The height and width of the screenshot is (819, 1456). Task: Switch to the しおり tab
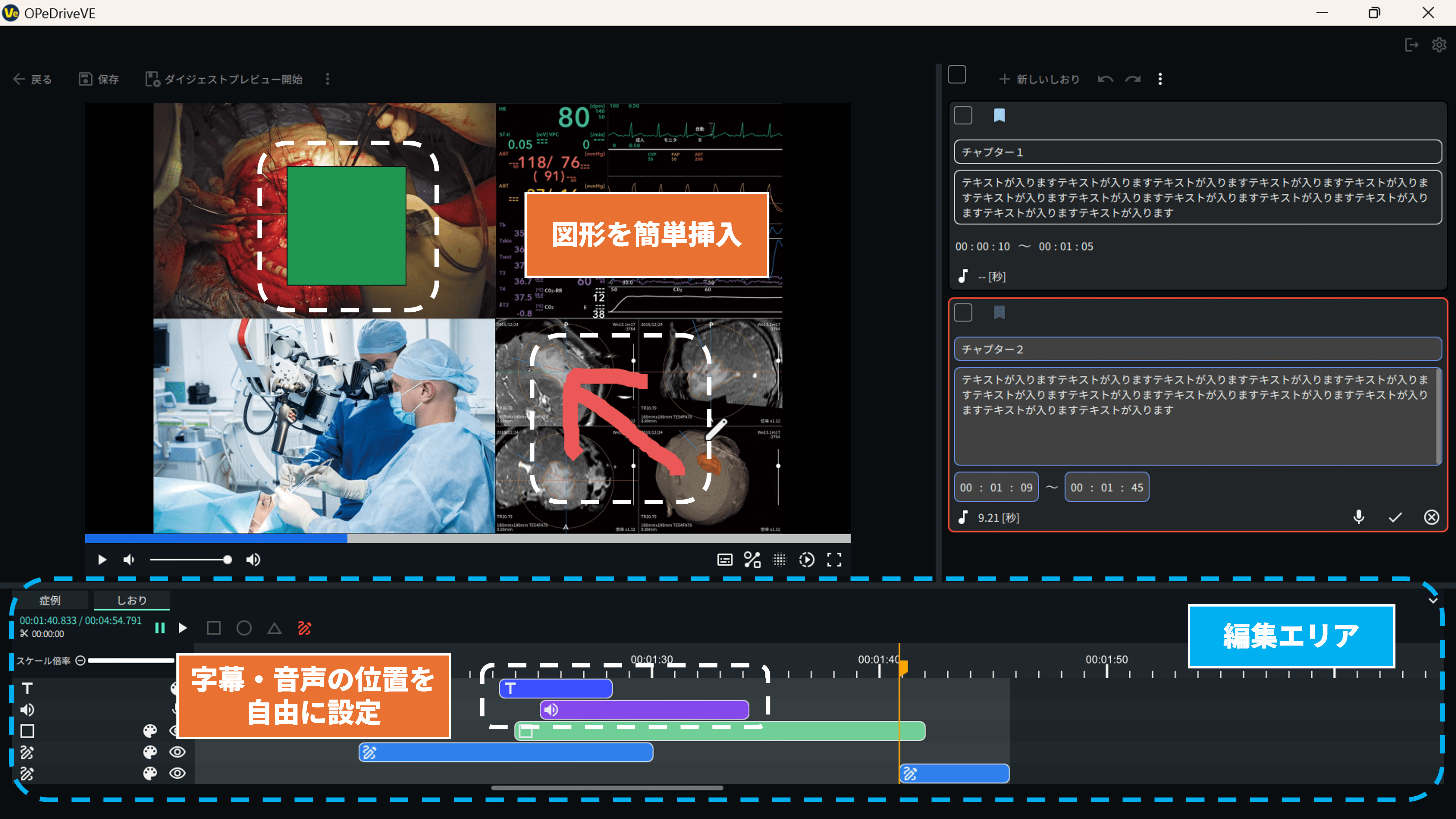(x=132, y=600)
